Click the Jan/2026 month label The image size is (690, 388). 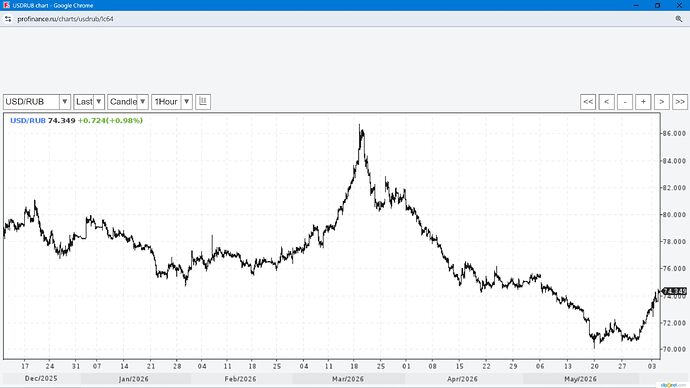(134, 379)
